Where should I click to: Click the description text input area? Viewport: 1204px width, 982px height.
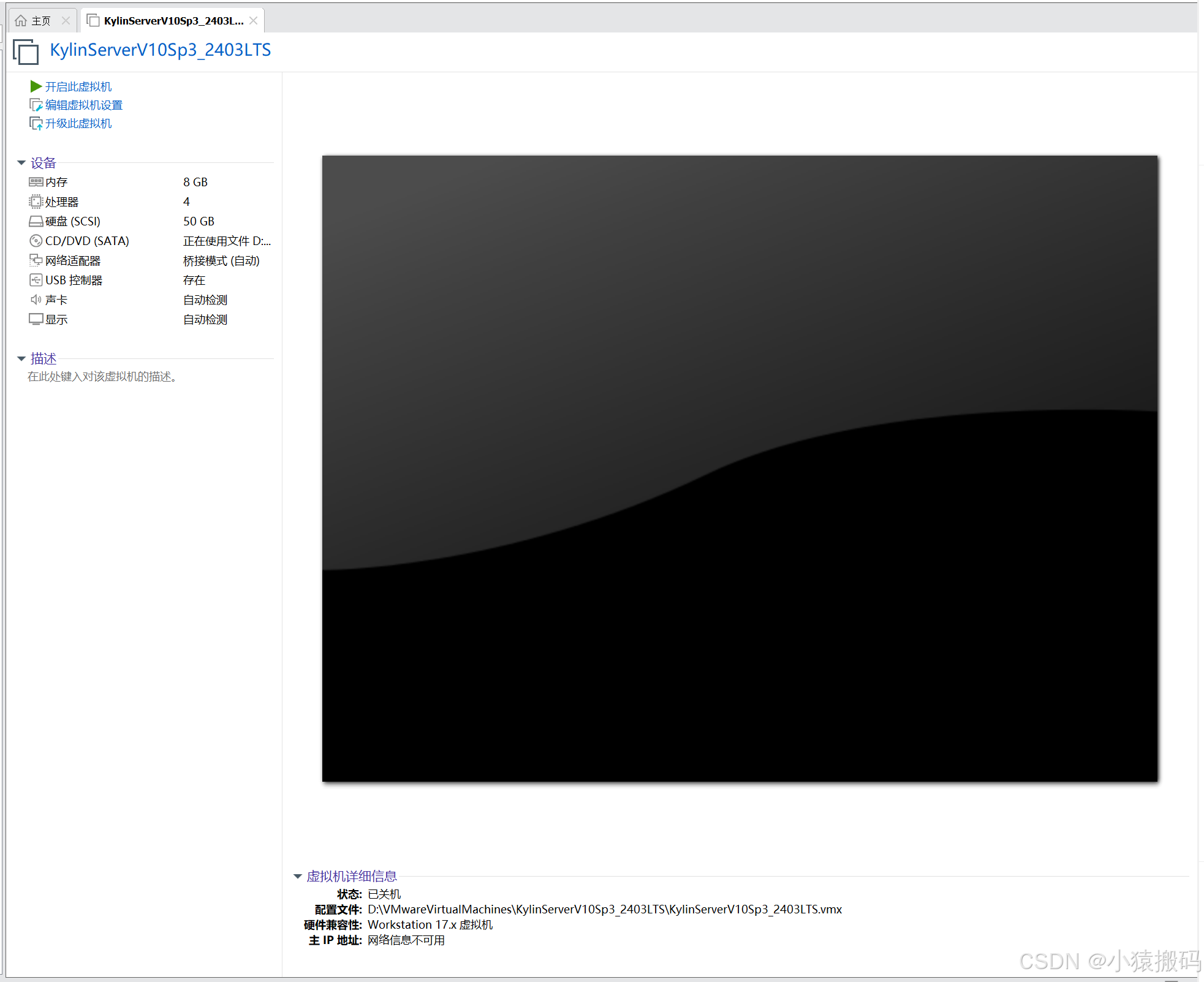click(x=103, y=377)
